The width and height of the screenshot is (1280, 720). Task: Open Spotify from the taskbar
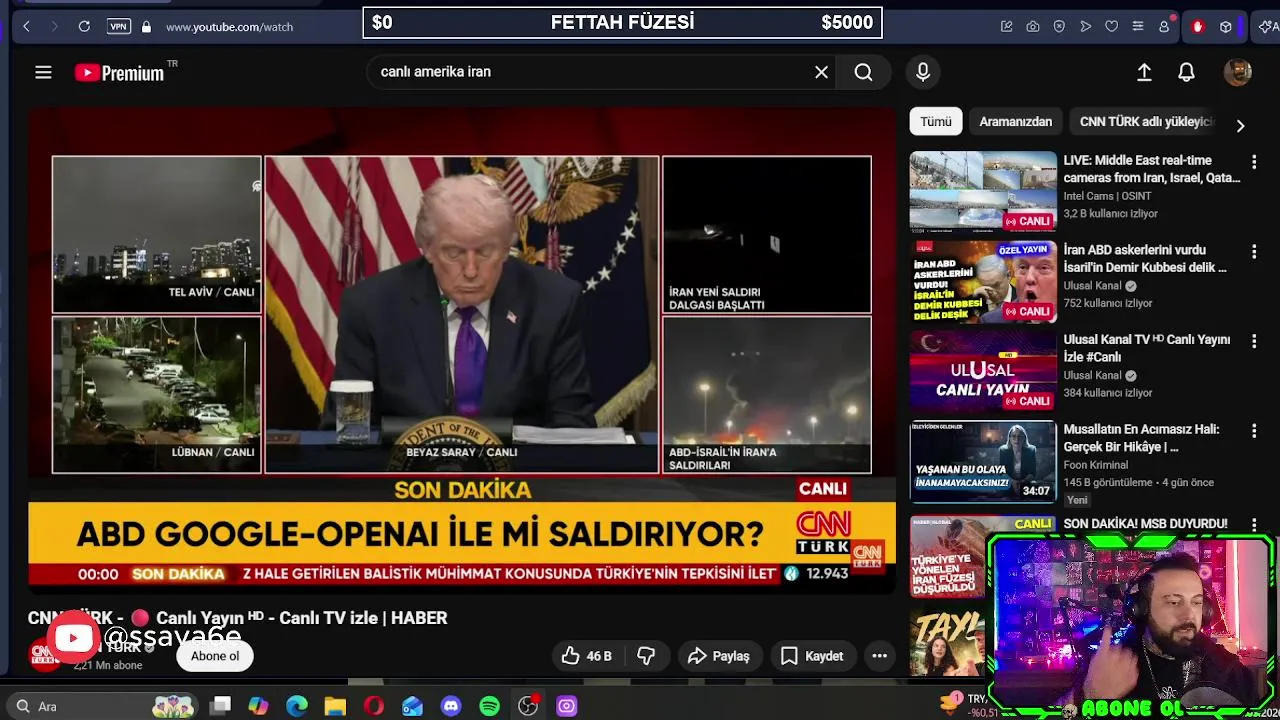(x=489, y=706)
